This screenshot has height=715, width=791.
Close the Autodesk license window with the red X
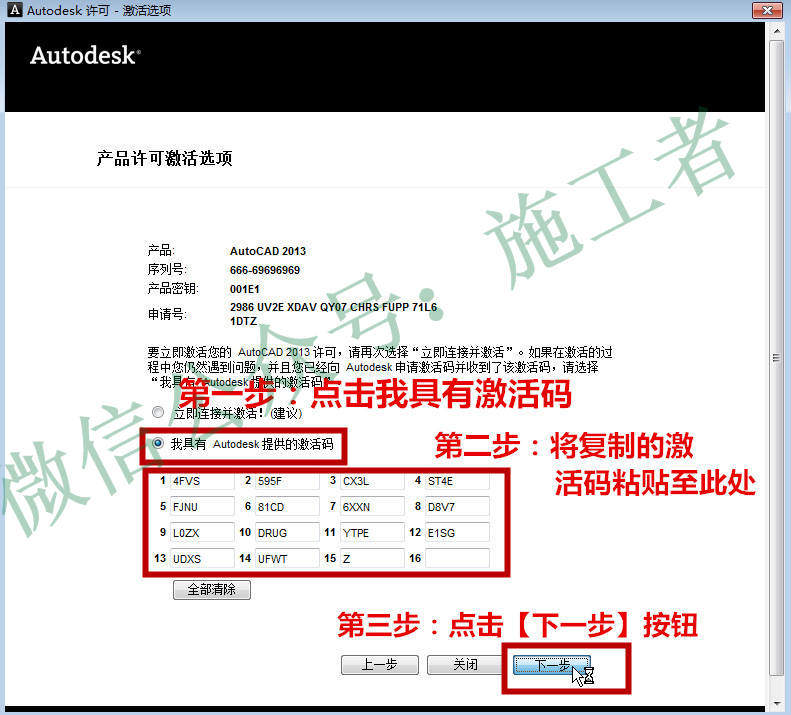[767, 10]
